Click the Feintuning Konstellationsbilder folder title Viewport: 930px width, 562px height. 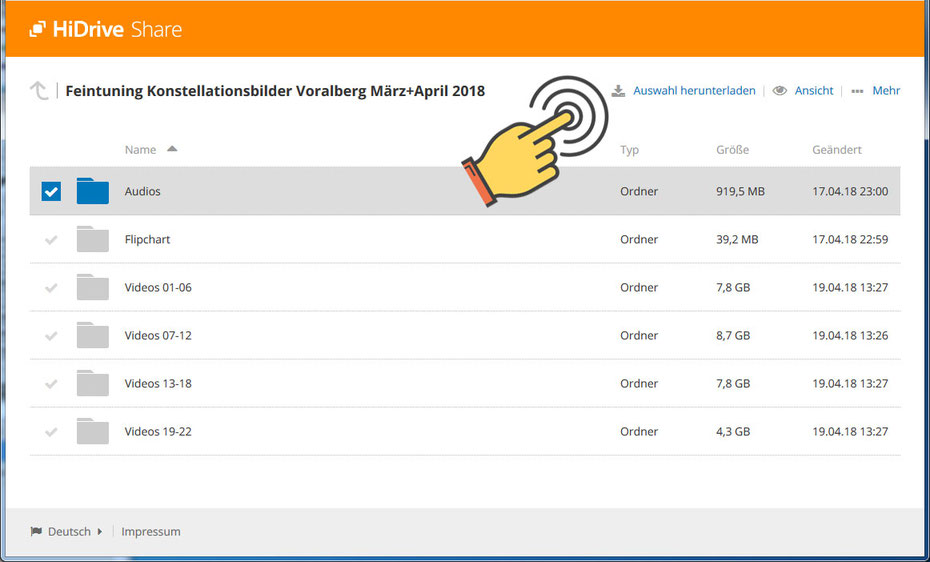[275, 91]
